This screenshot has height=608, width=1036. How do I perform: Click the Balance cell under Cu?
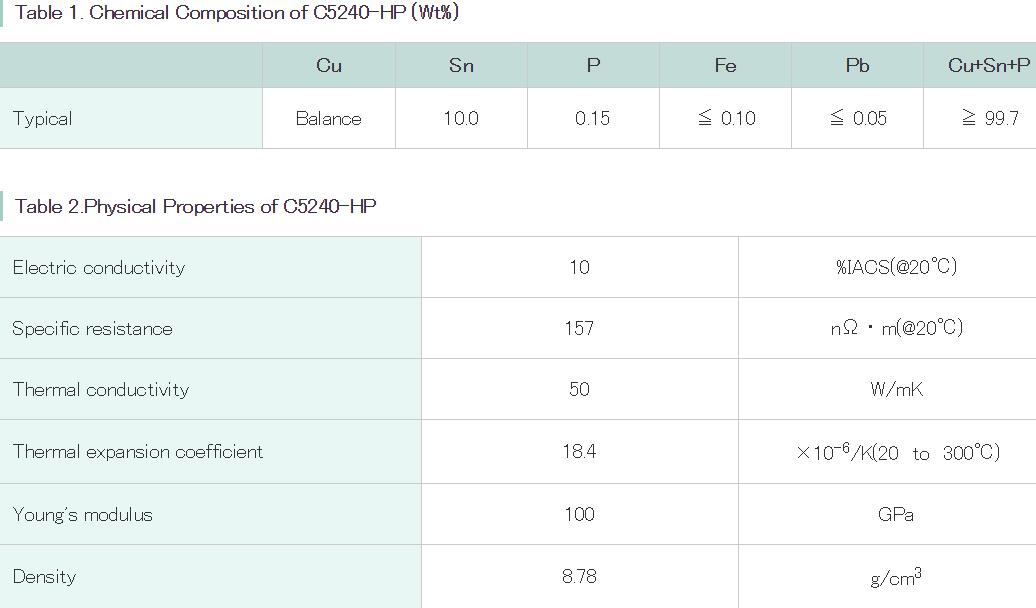coord(329,118)
